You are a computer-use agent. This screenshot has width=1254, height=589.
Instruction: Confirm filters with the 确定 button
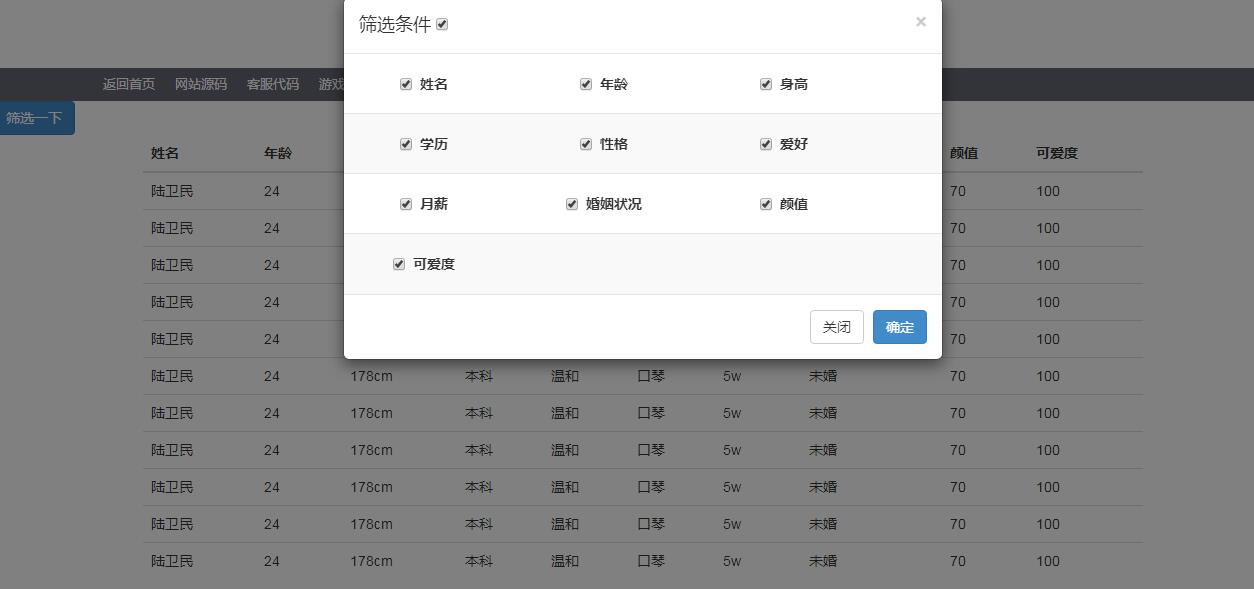(898, 327)
